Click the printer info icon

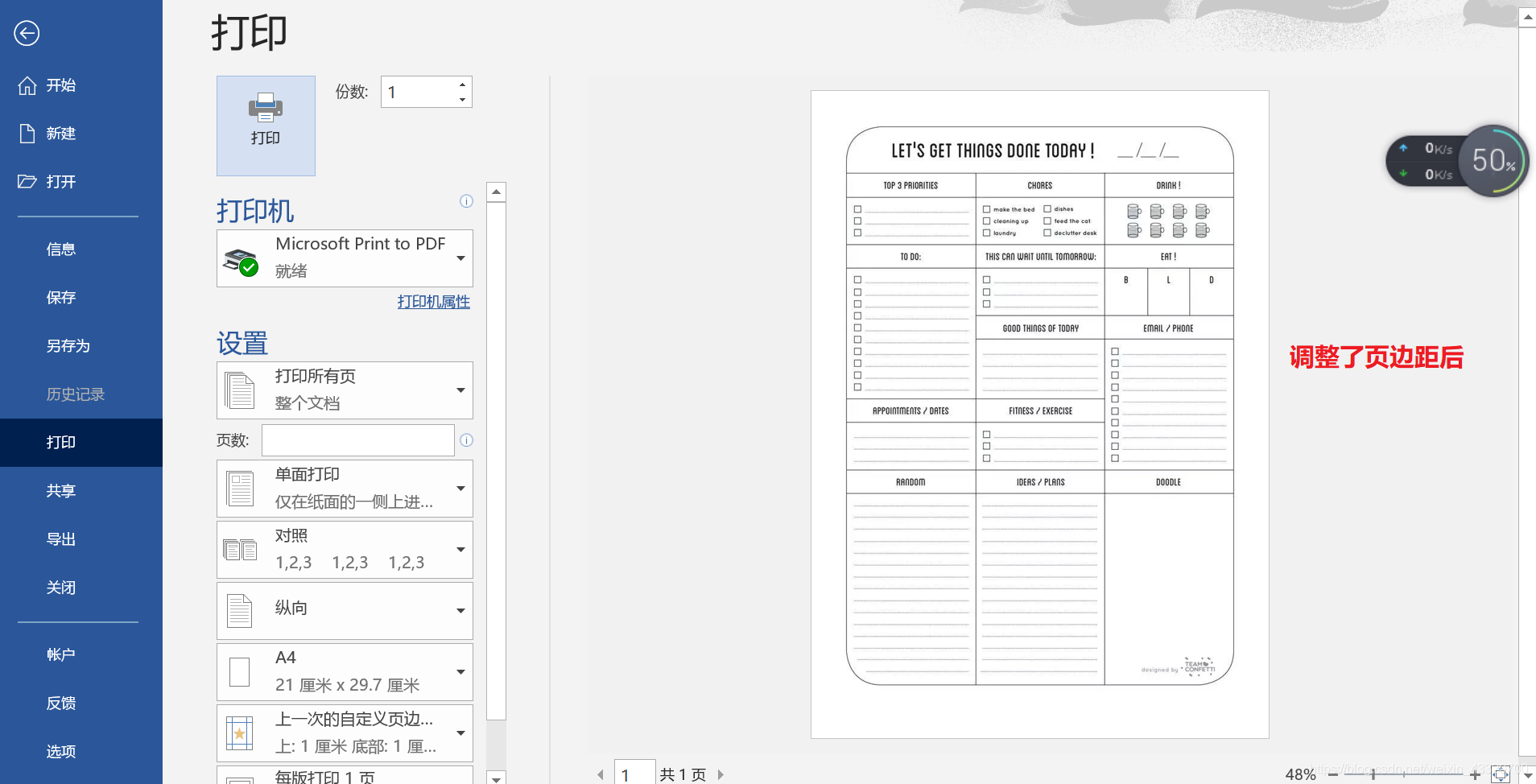pyautogui.click(x=466, y=201)
